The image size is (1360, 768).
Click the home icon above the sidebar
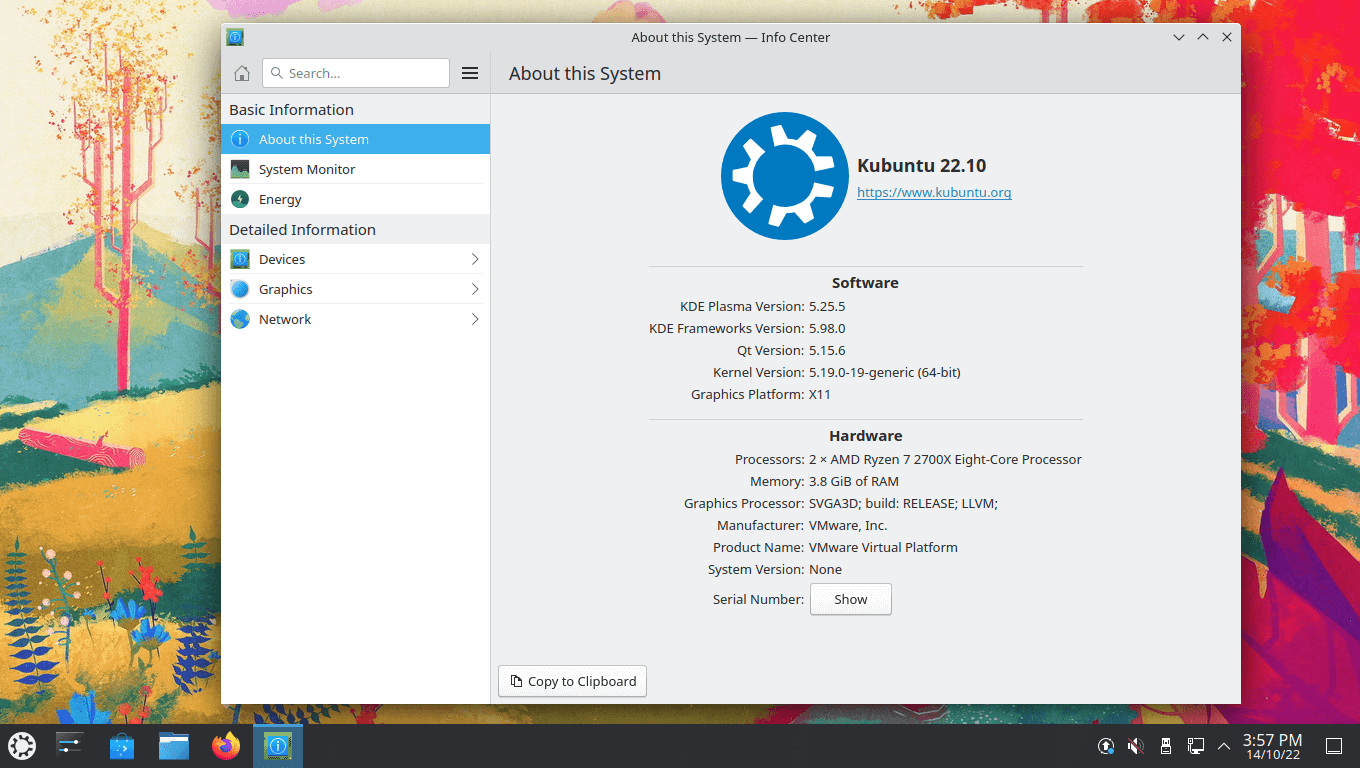pyautogui.click(x=240, y=72)
